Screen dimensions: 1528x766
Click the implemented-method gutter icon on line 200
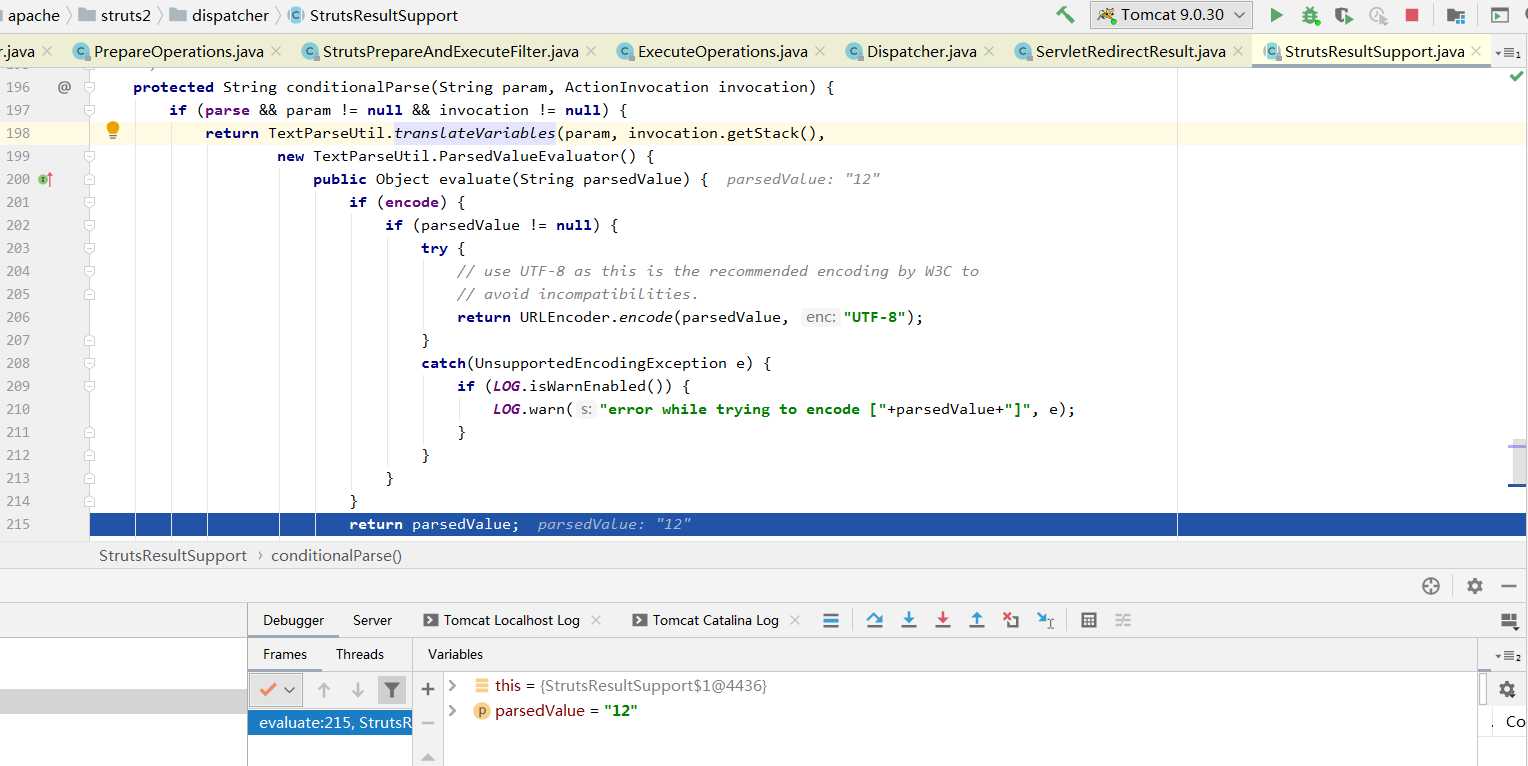pyautogui.click(x=45, y=179)
